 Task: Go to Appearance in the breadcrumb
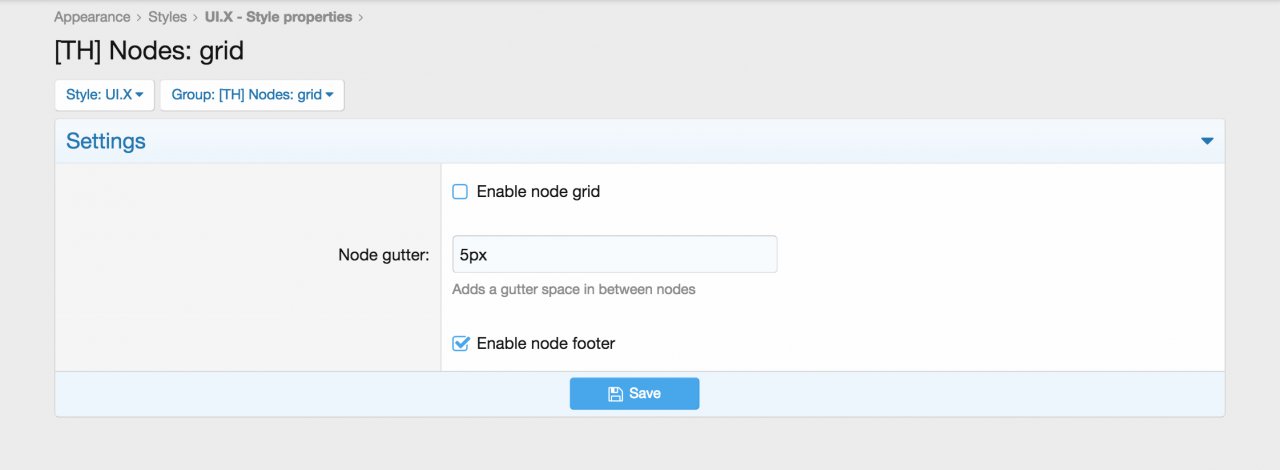tap(92, 17)
